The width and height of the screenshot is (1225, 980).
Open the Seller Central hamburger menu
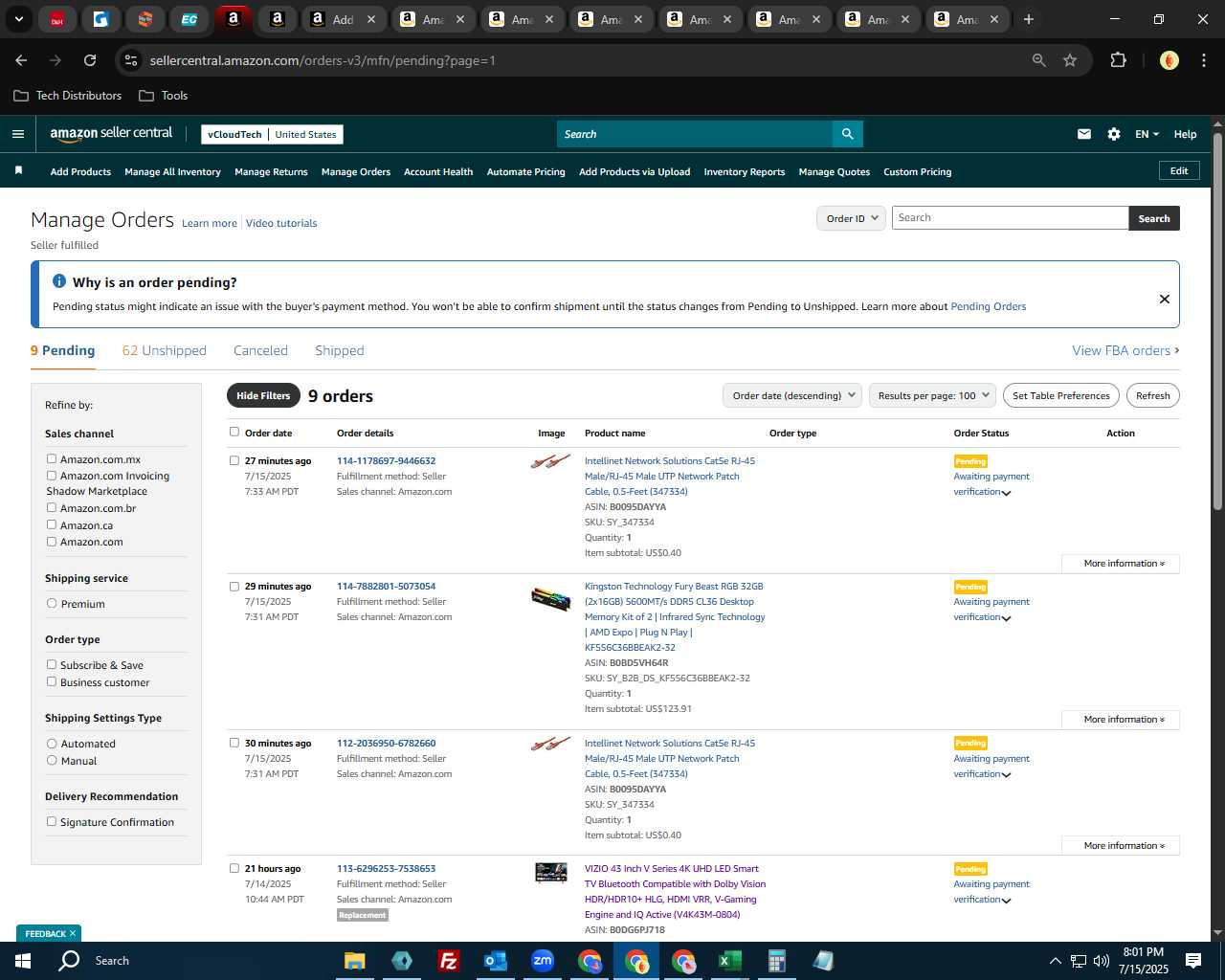tap(17, 134)
